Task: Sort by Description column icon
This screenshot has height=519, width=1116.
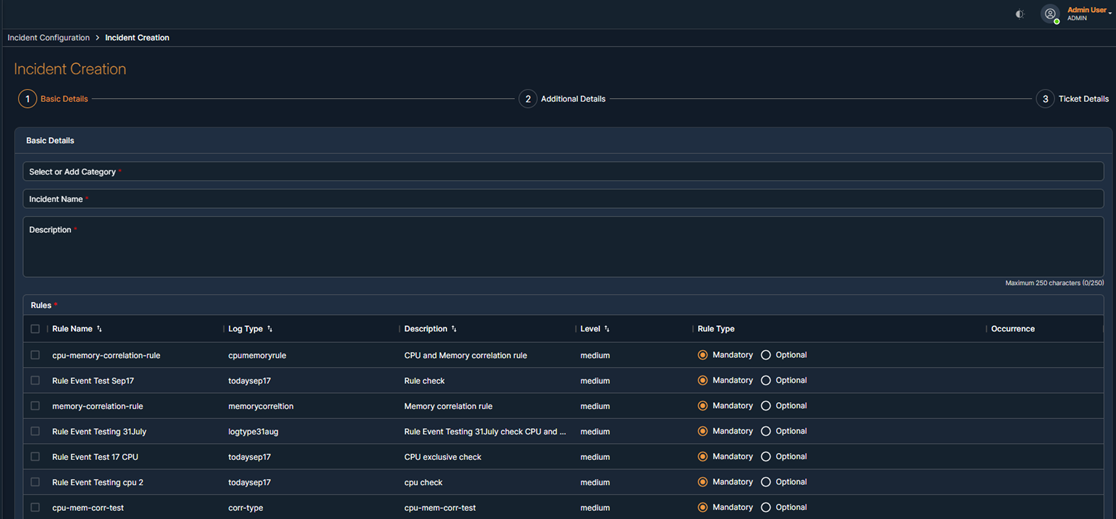Action: [x=454, y=329]
